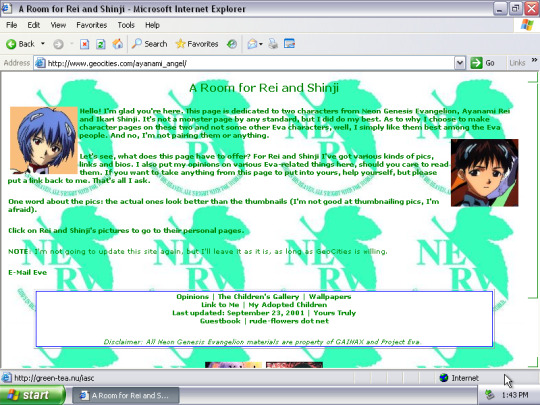Screen dimensions: 540x405
Task: Stop loading with the Stop icon
Action: tap(84, 44)
